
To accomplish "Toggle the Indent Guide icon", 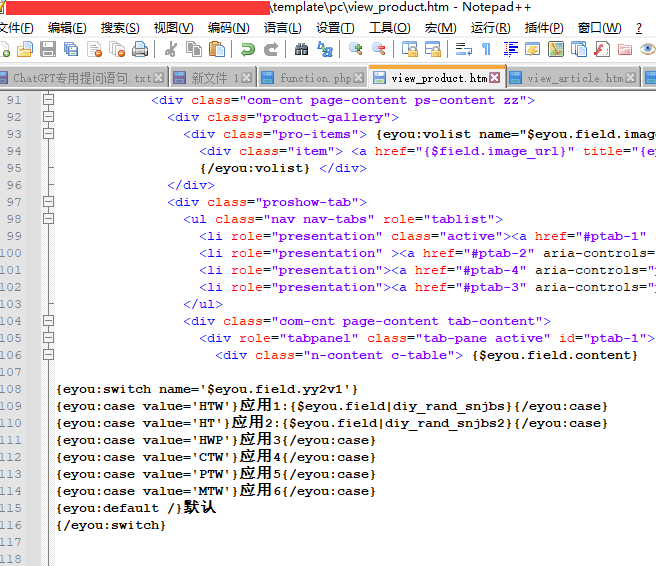I will (x=510, y=49).
